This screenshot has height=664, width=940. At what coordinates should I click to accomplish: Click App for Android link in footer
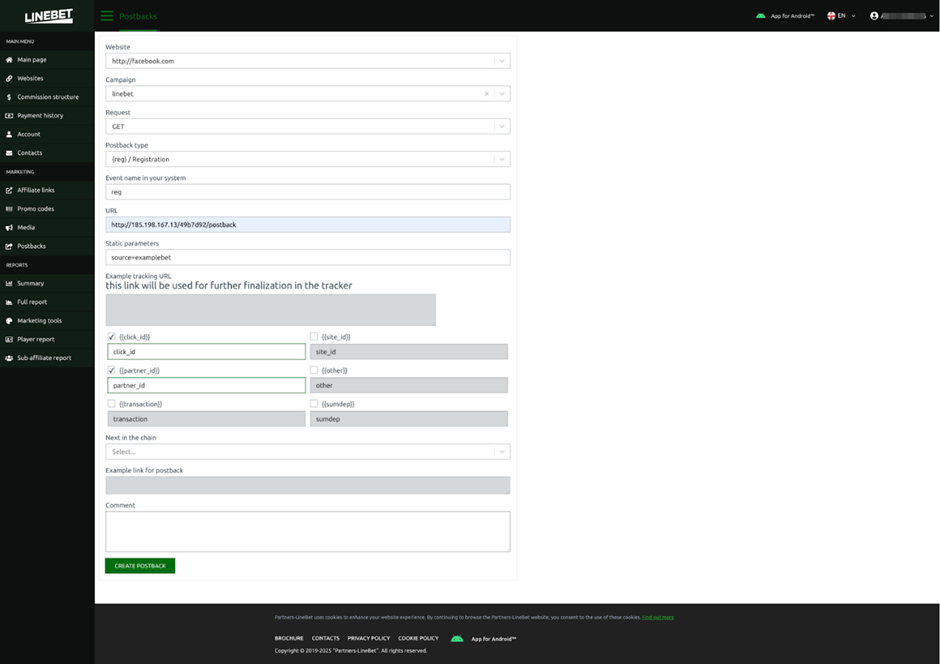493,639
